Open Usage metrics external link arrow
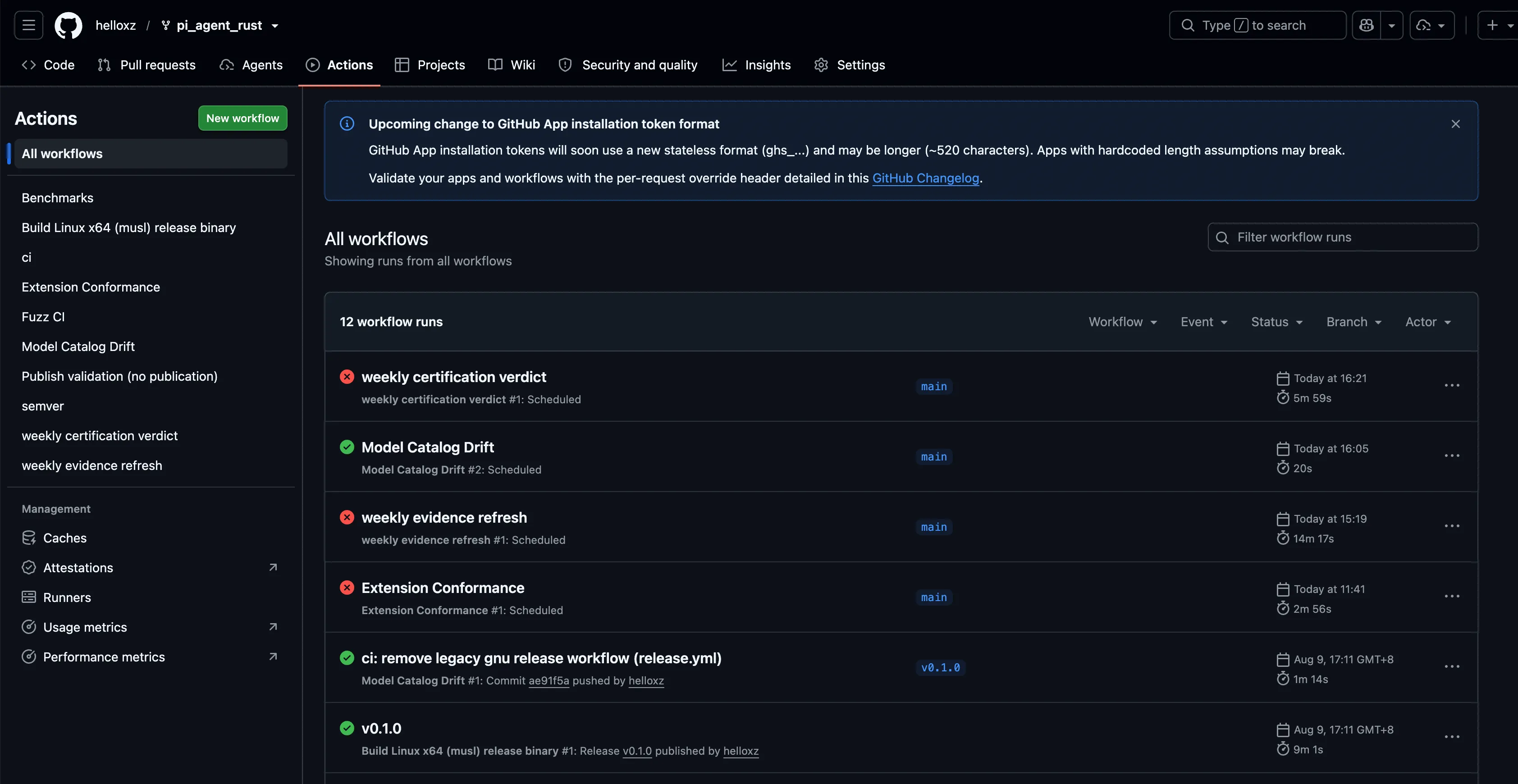The image size is (1518, 784). [x=273, y=627]
